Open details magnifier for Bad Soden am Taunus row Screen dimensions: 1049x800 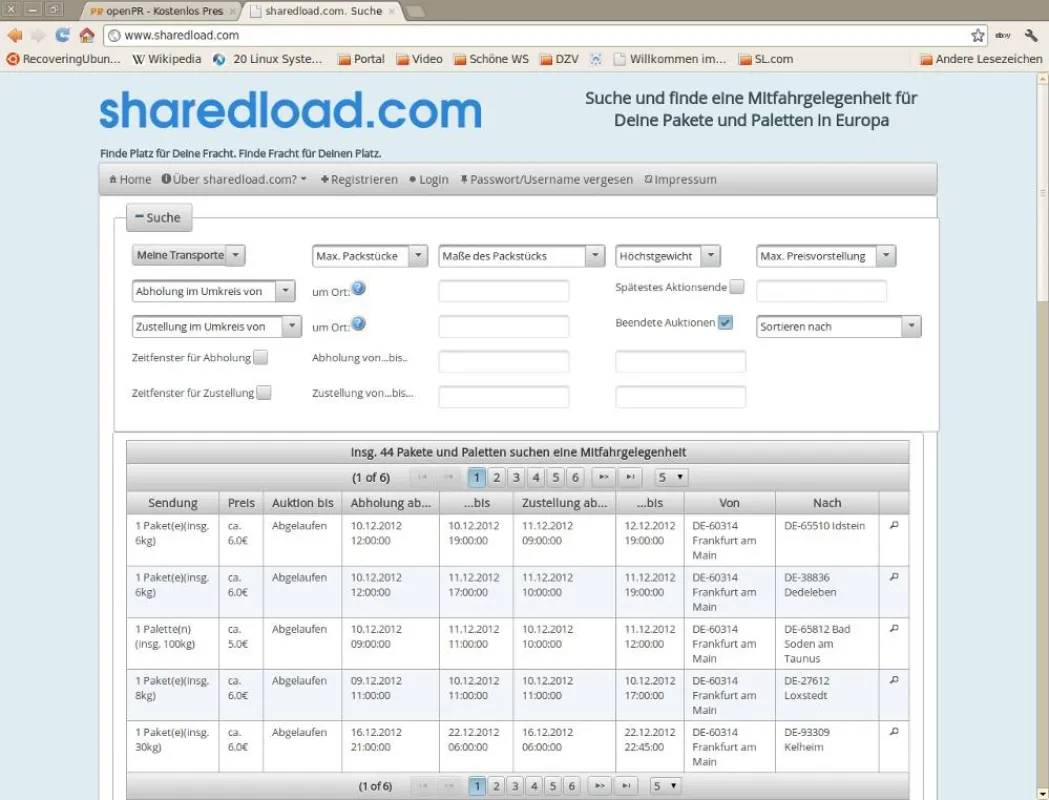coord(894,628)
